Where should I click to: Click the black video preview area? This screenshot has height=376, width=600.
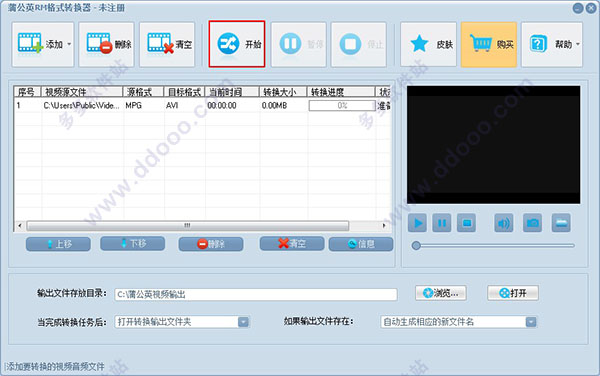(494, 145)
